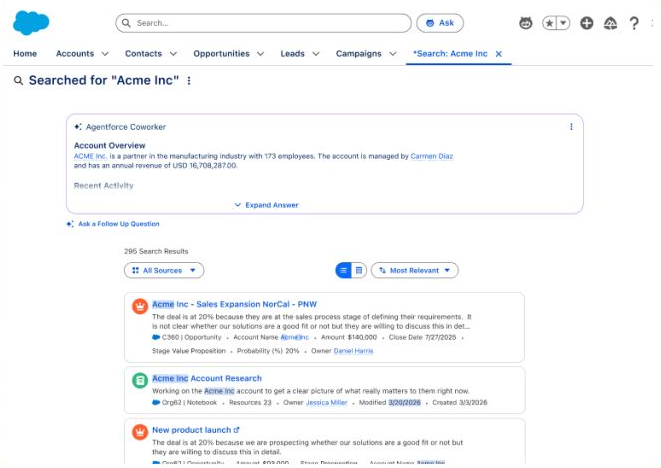The width and height of the screenshot is (661, 468).
Task: Expand the Leads tab chevron
Action: click(316, 54)
